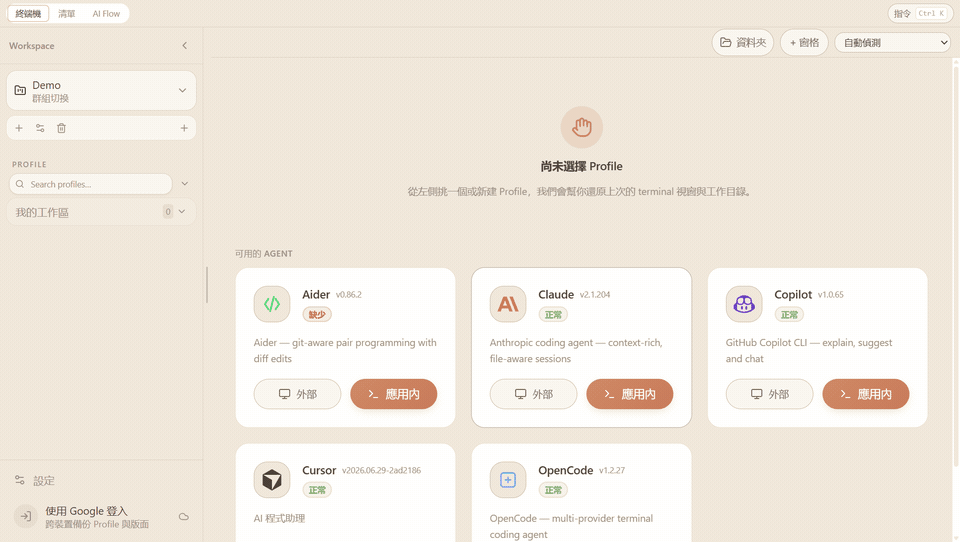Click Claude version v2.1.204 text
This screenshot has width=960, height=542.
pyautogui.click(x=595, y=295)
